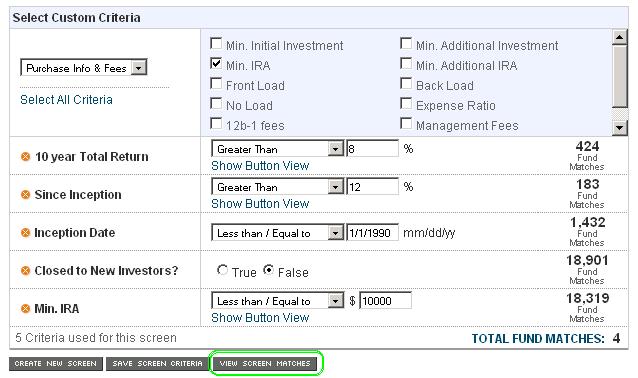Click View Screen Matches button
The width and height of the screenshot is (638, 378).
(265, 363)
